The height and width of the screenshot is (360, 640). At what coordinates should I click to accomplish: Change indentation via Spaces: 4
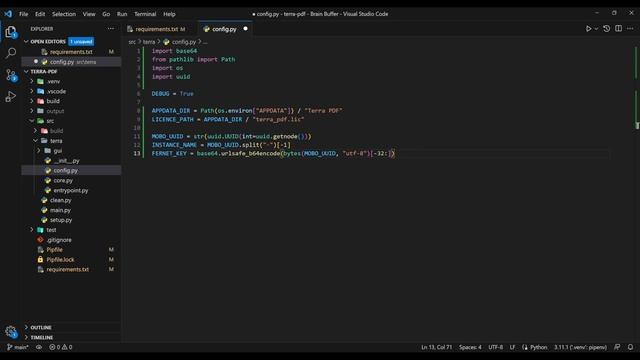coord(470,347)
